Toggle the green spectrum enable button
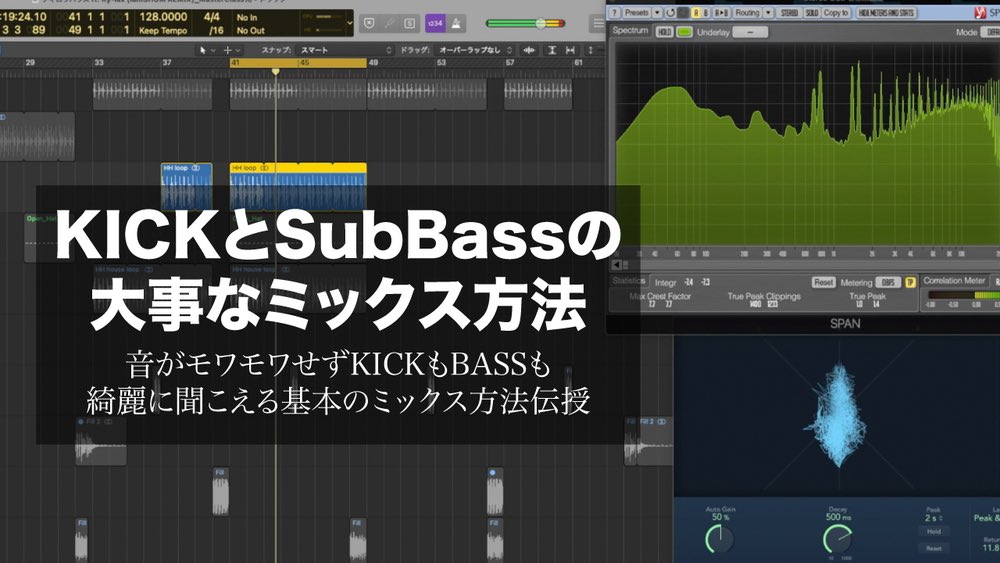This screenshot has width=1000, height=563. pos(684,31)
